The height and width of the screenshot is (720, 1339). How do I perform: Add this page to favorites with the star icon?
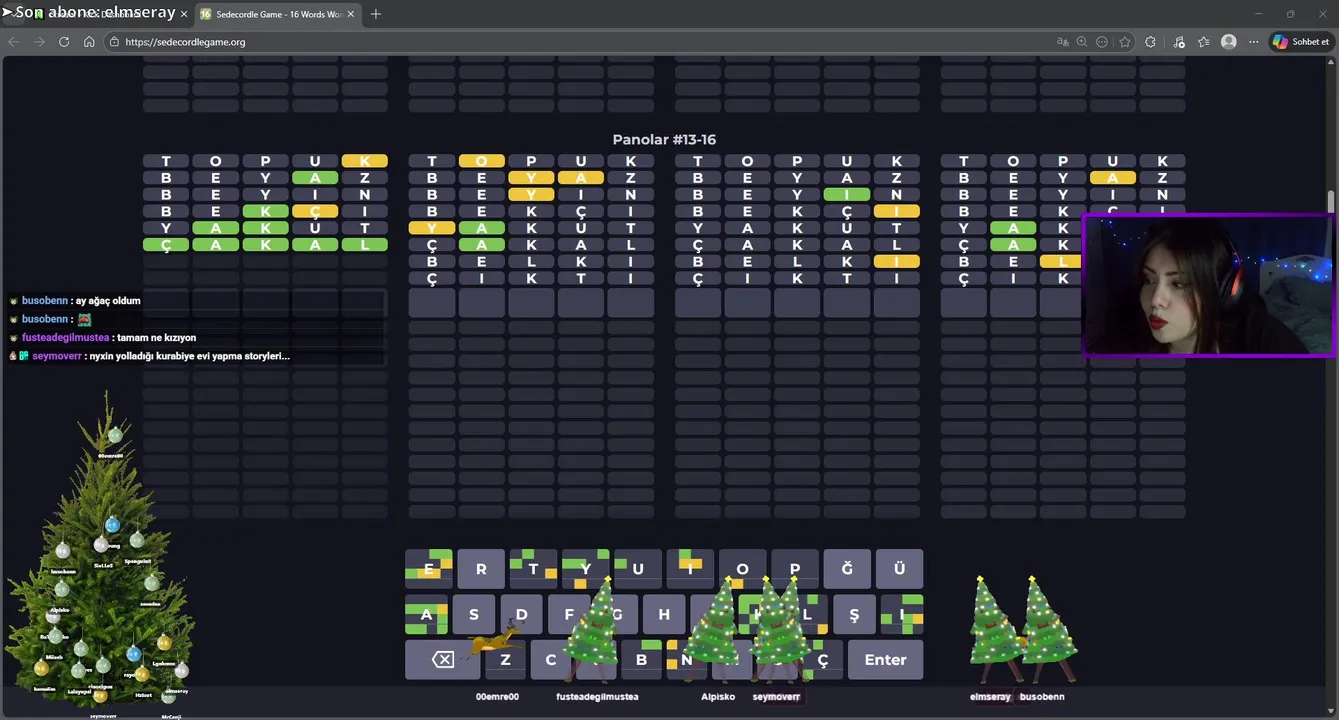pyautogui.click(x=1125, y=42)
